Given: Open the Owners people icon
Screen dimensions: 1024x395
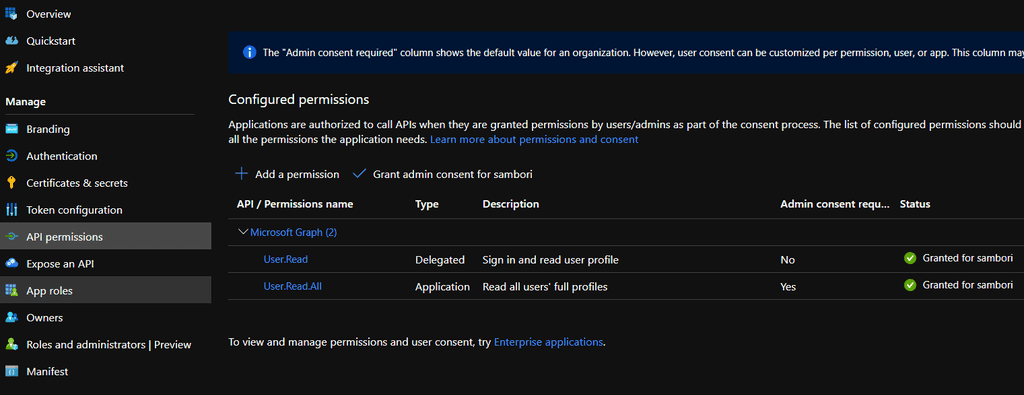Looking at the screenshot, I should (11, 317).
